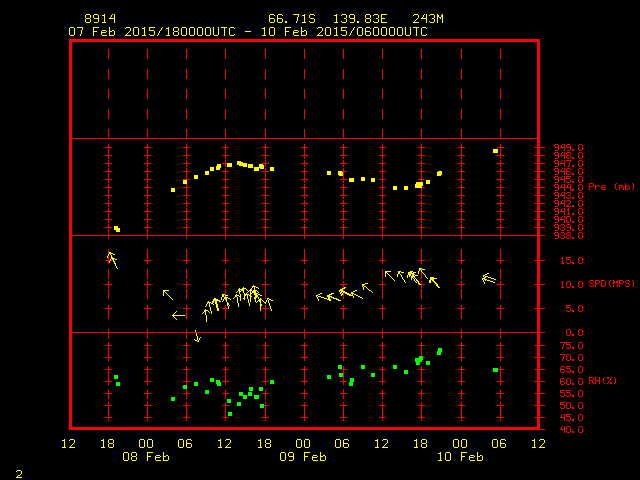Select the 75.0 humidity axis label
Viewport: 640px width, 480px height.
click(x=571, y=346)
